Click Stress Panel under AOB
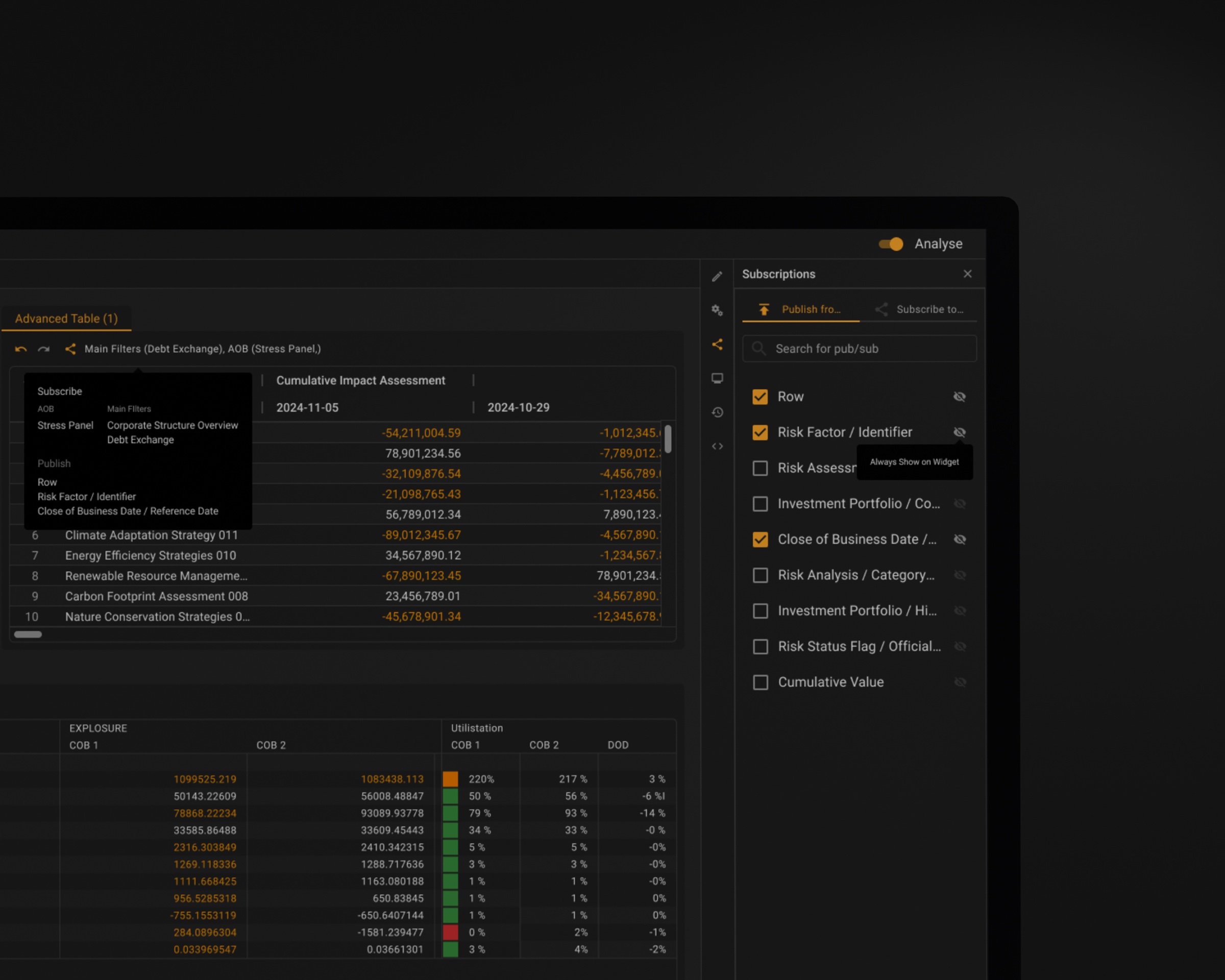The width and height of the screenshot is (1225, 980). pos(65,426)
